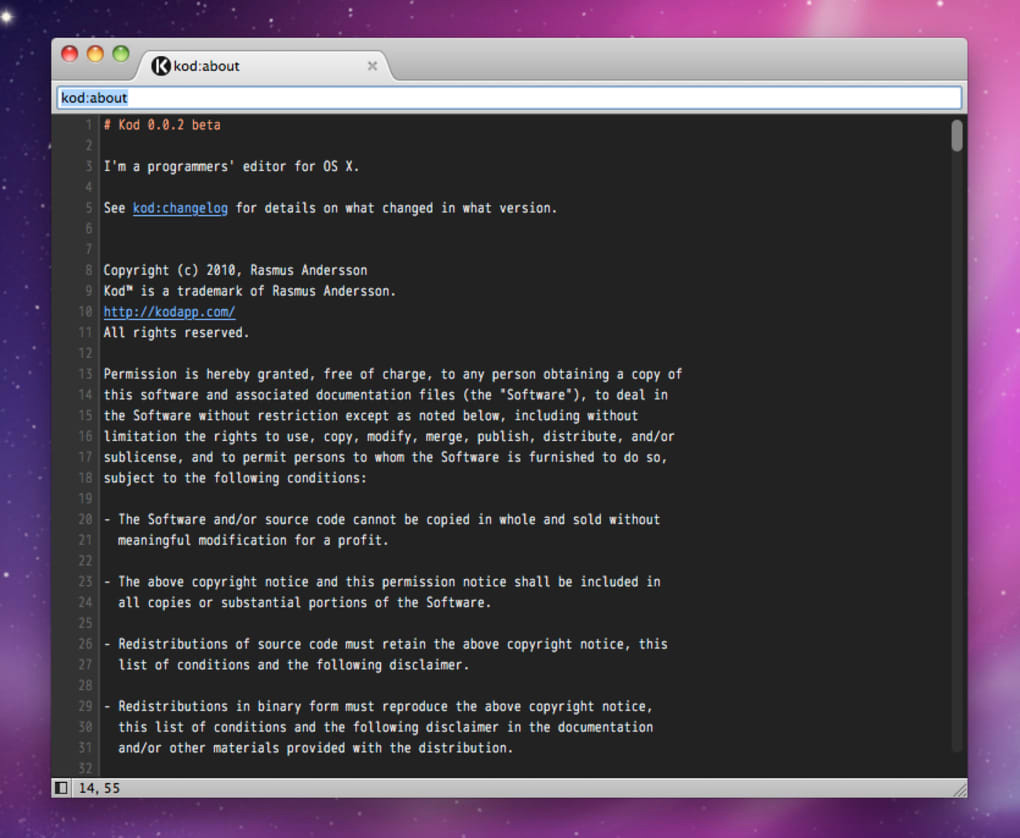Screen dimensions: 1020x838
Task: Close the Kod window with red button
Action: click(70, 53)
